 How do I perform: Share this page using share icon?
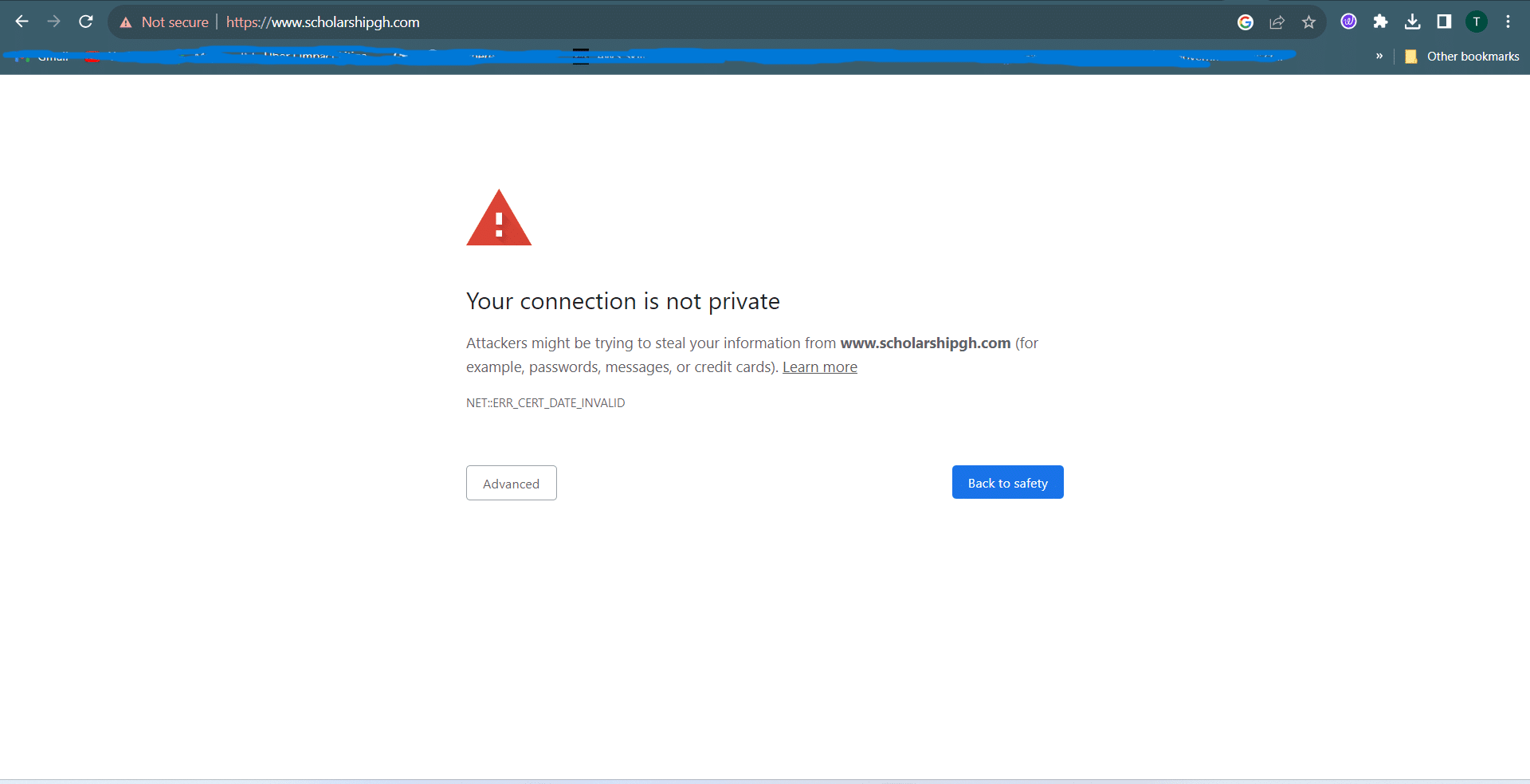(1277, 22)
